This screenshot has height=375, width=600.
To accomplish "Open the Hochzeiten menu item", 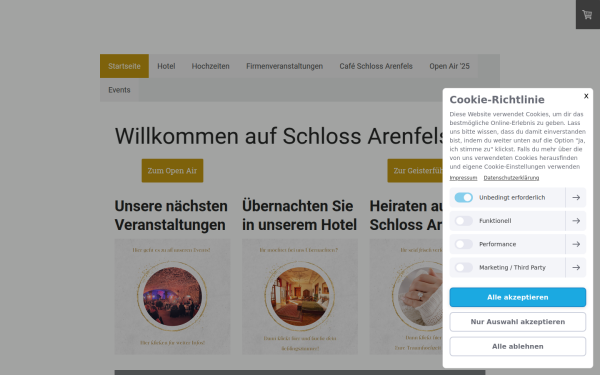I will 210,66.
